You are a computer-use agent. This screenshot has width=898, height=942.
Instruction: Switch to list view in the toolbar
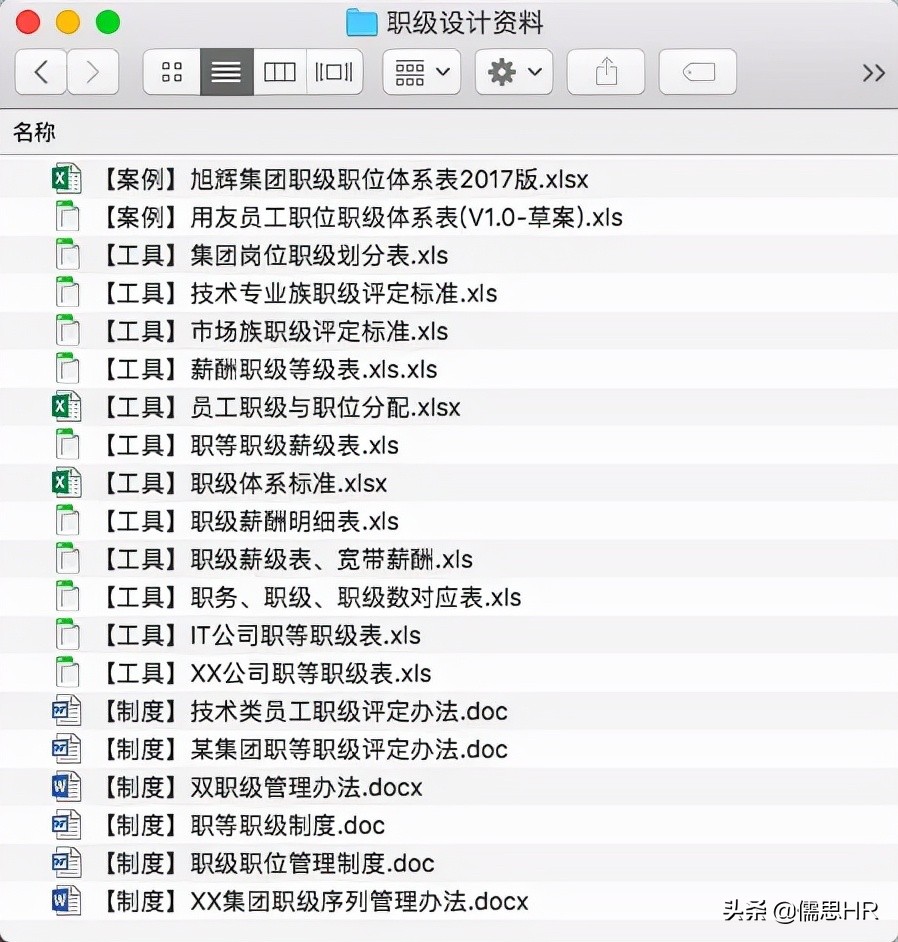click(x=225, y=71)
